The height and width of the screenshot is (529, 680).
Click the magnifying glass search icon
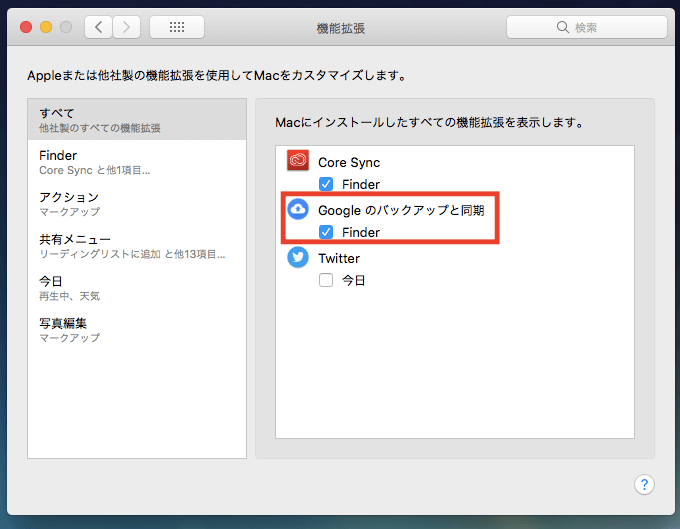(562, 27)
